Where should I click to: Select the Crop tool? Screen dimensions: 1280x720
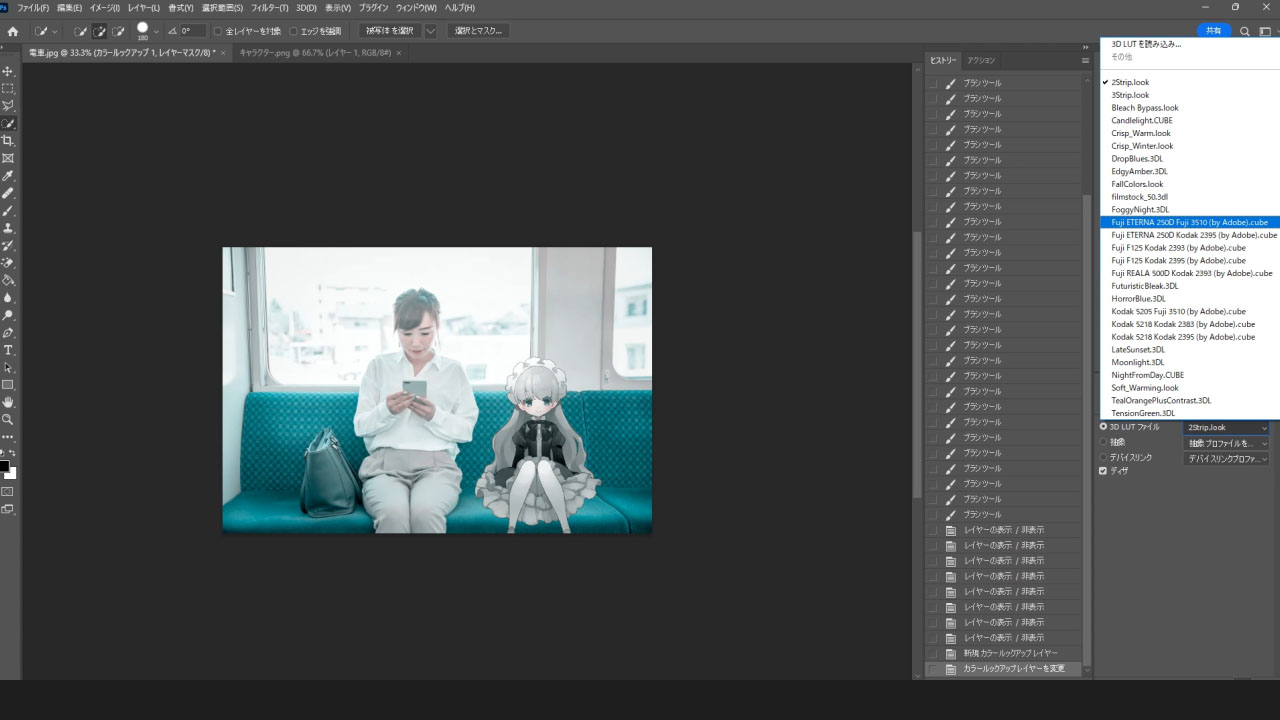pyautogui.click(x=8, y=140)
